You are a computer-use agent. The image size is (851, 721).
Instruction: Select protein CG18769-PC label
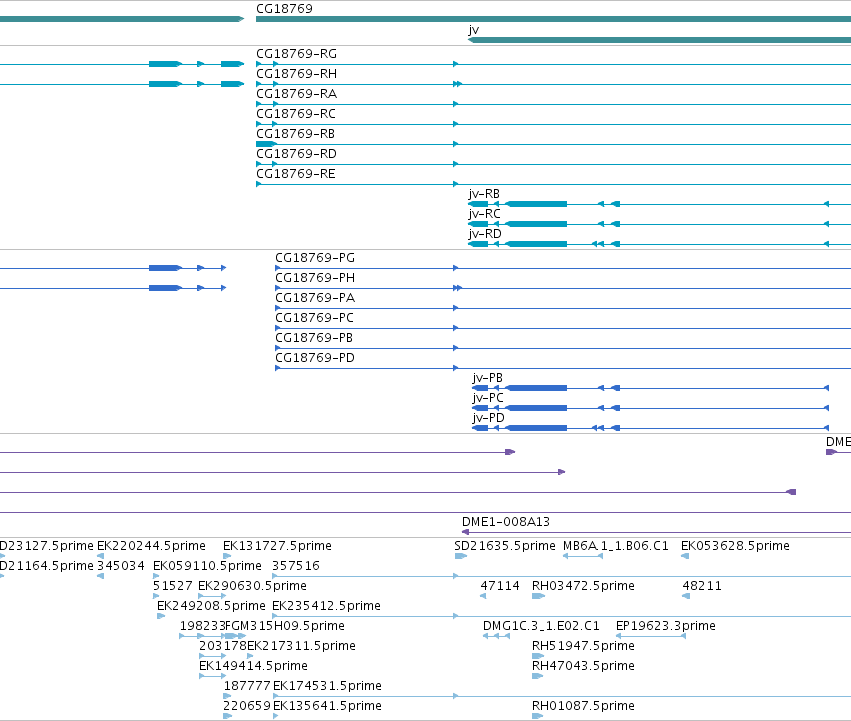[x=314, y=318]
